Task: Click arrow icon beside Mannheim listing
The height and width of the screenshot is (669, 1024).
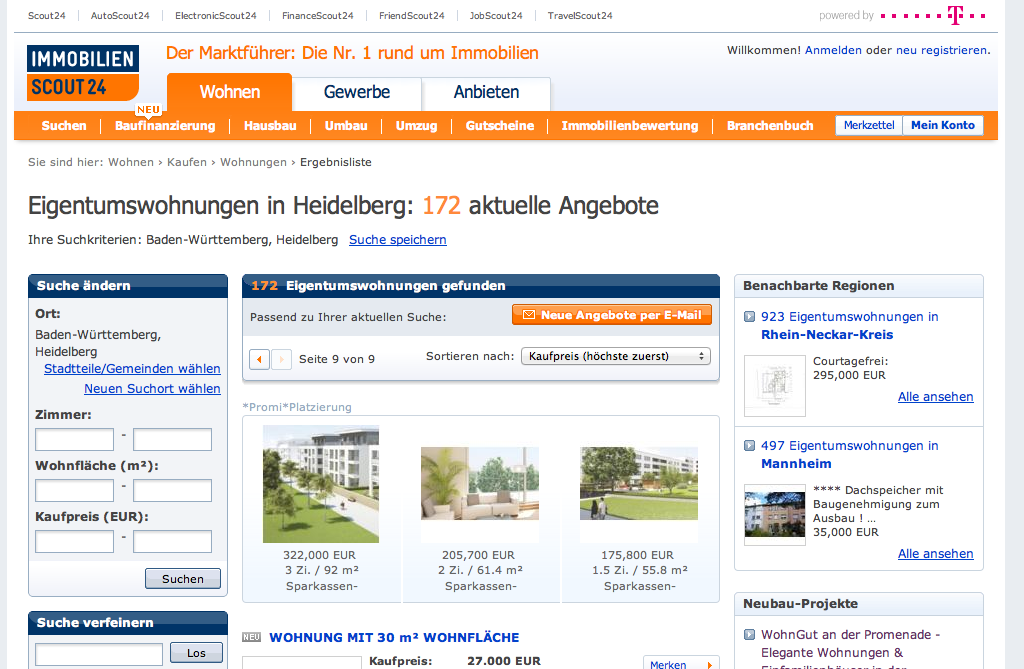Action: click(750, 446)
